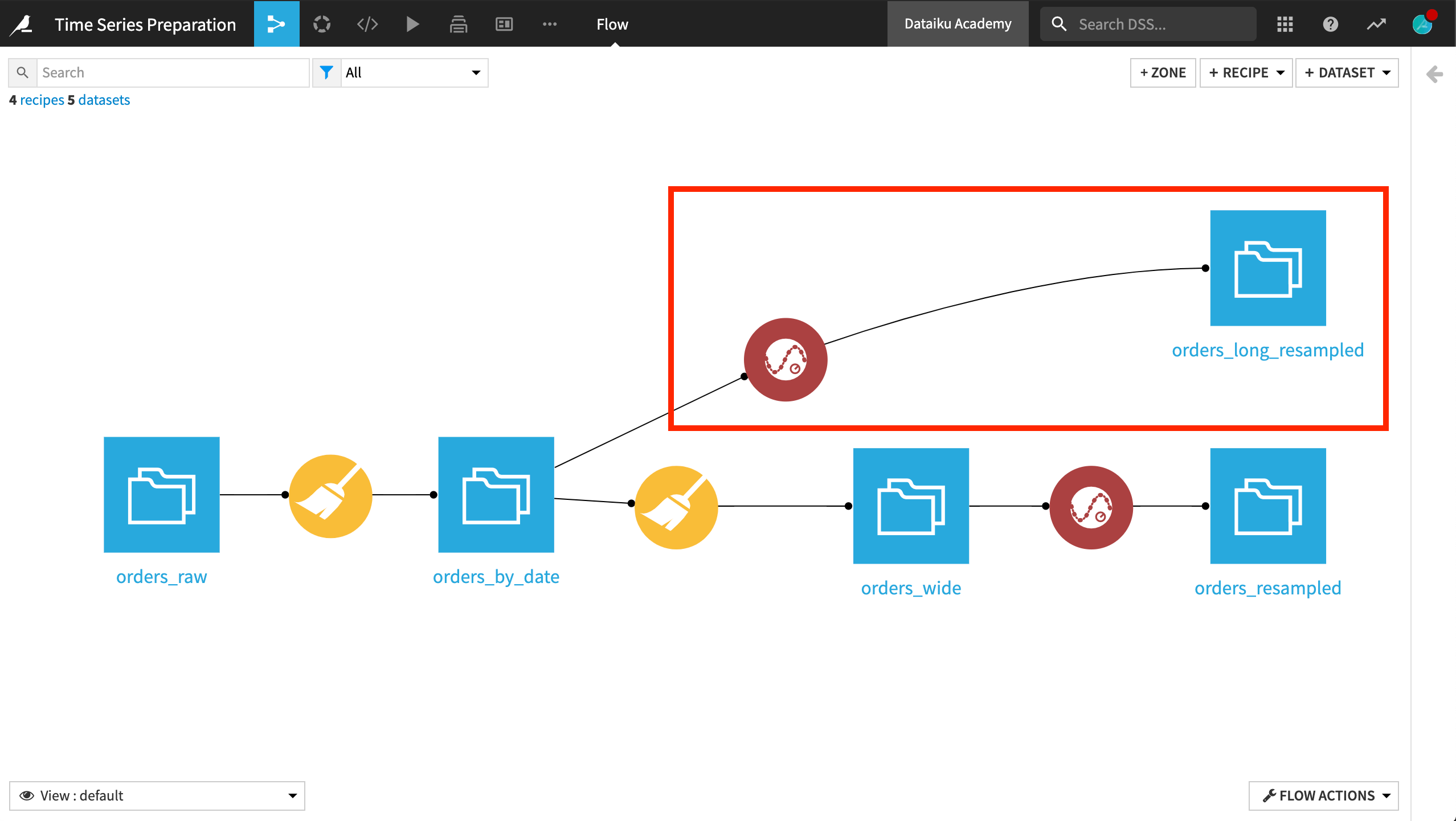Select the resampling recipe for orders_long_resampled
1456x821 pixels.
click(x=785, y=360)
